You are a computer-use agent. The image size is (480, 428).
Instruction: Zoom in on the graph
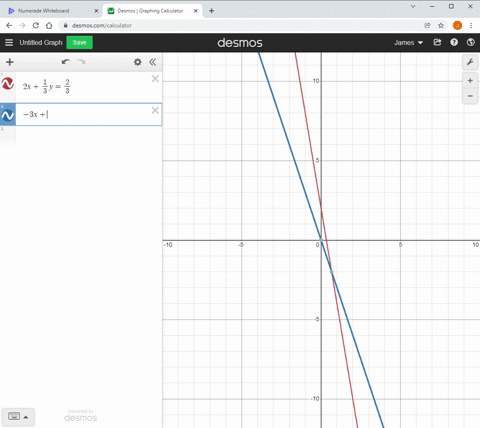tap(470, 81)
